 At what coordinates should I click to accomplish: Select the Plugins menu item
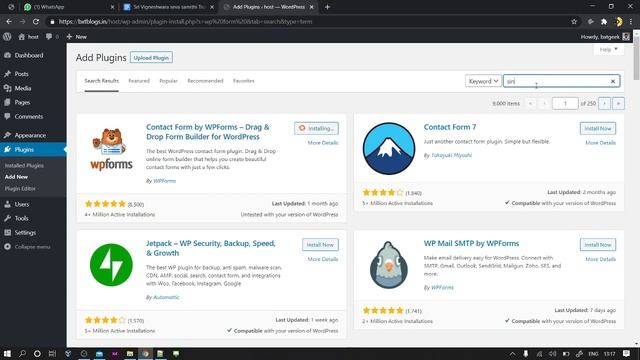pos(33,150)
